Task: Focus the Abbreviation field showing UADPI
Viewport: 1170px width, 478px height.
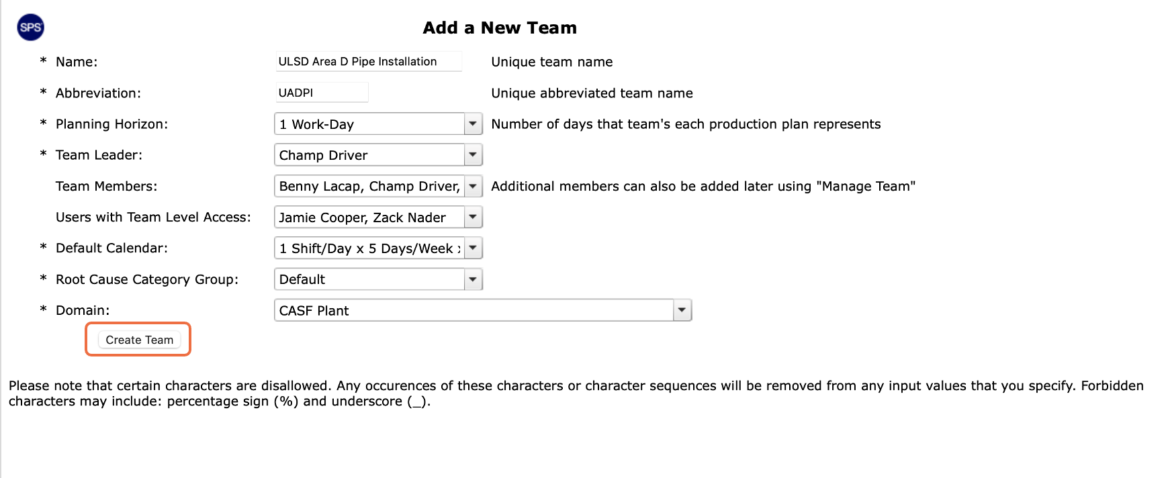Action: click(x=322, y=93)
